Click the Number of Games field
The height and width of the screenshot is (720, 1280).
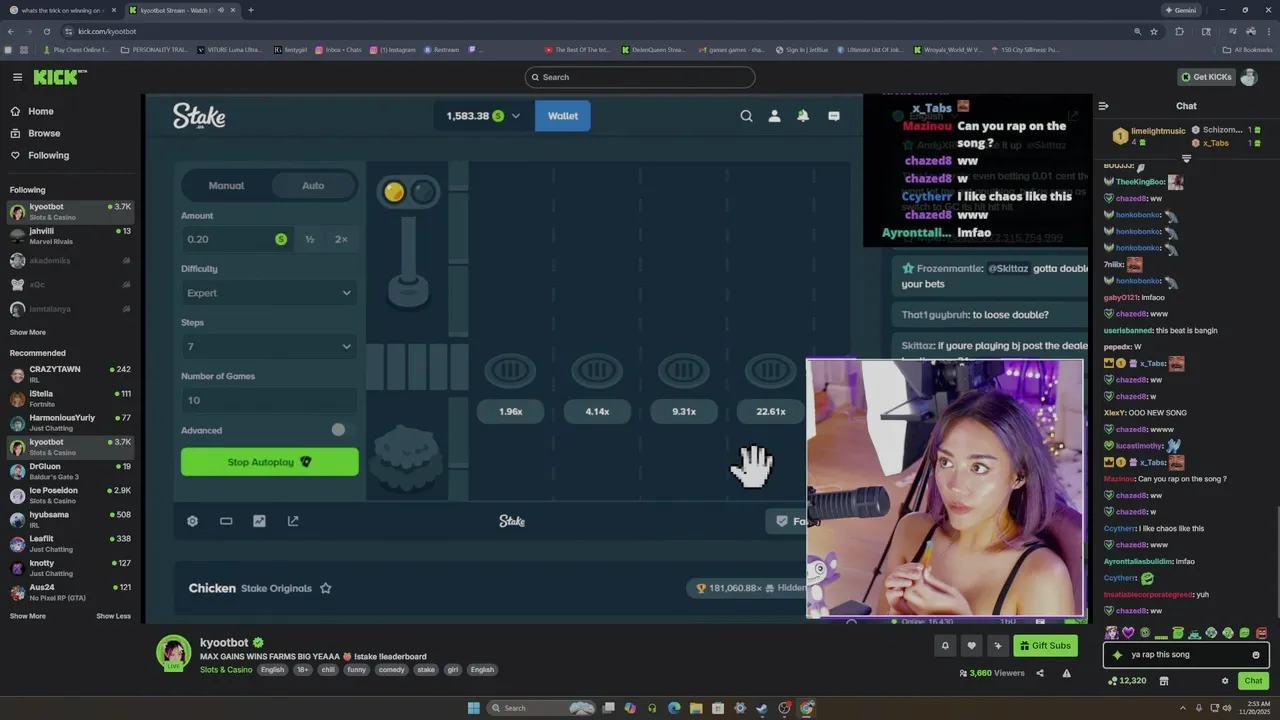(x=269, y=400)
